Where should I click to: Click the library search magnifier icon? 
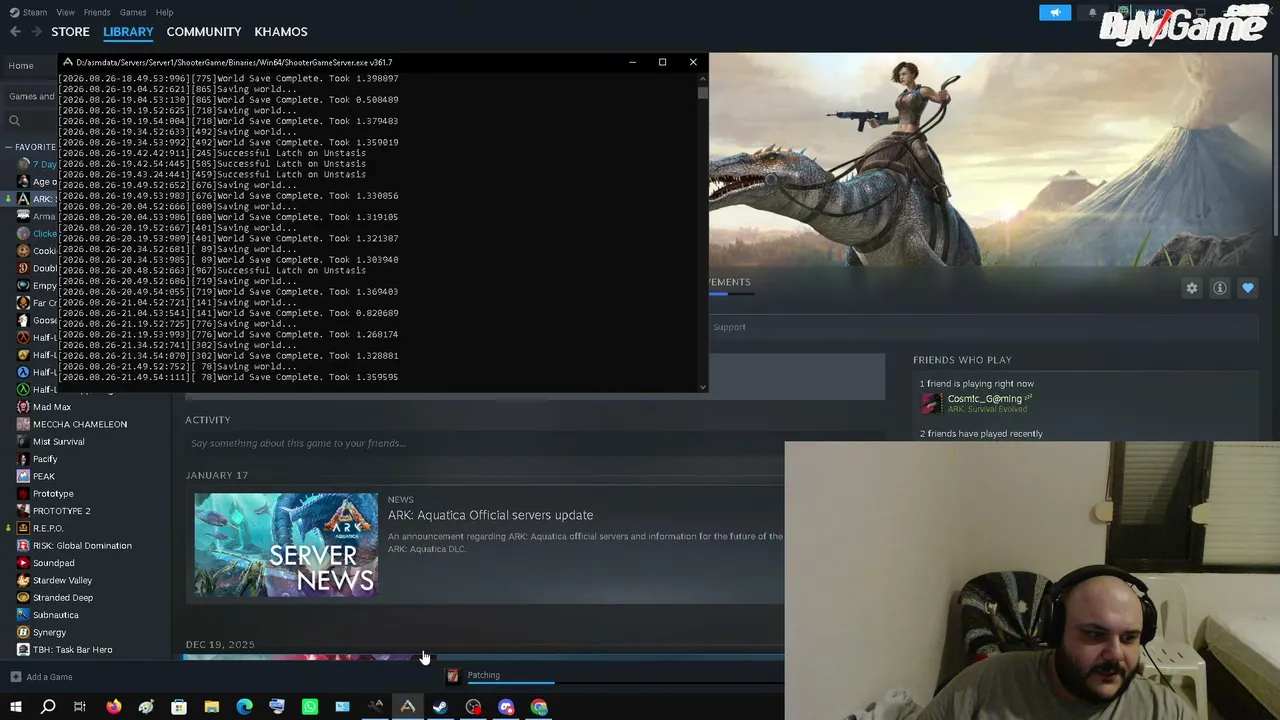tap(14, 121)
